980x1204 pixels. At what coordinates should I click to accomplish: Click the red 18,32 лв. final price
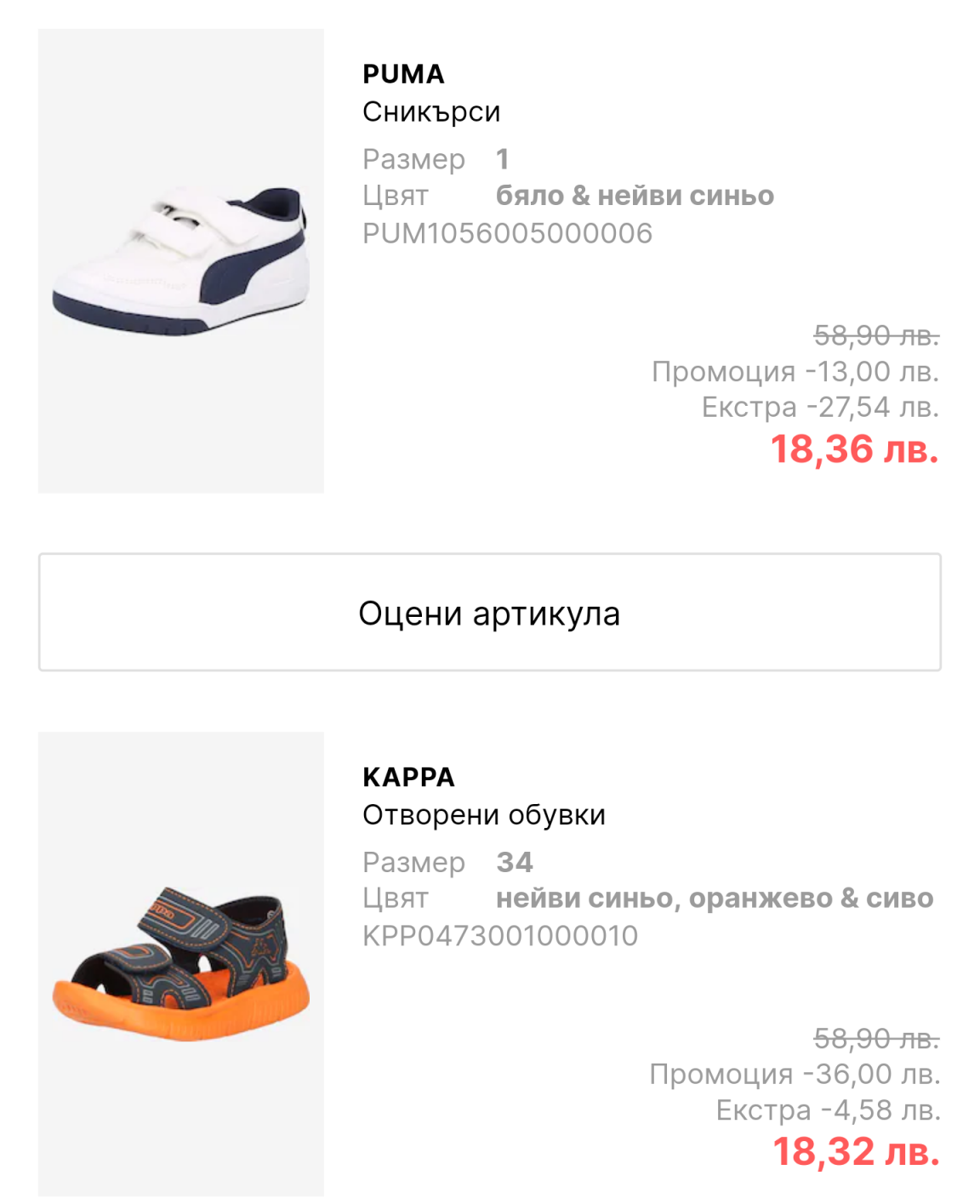[856, 1152]
